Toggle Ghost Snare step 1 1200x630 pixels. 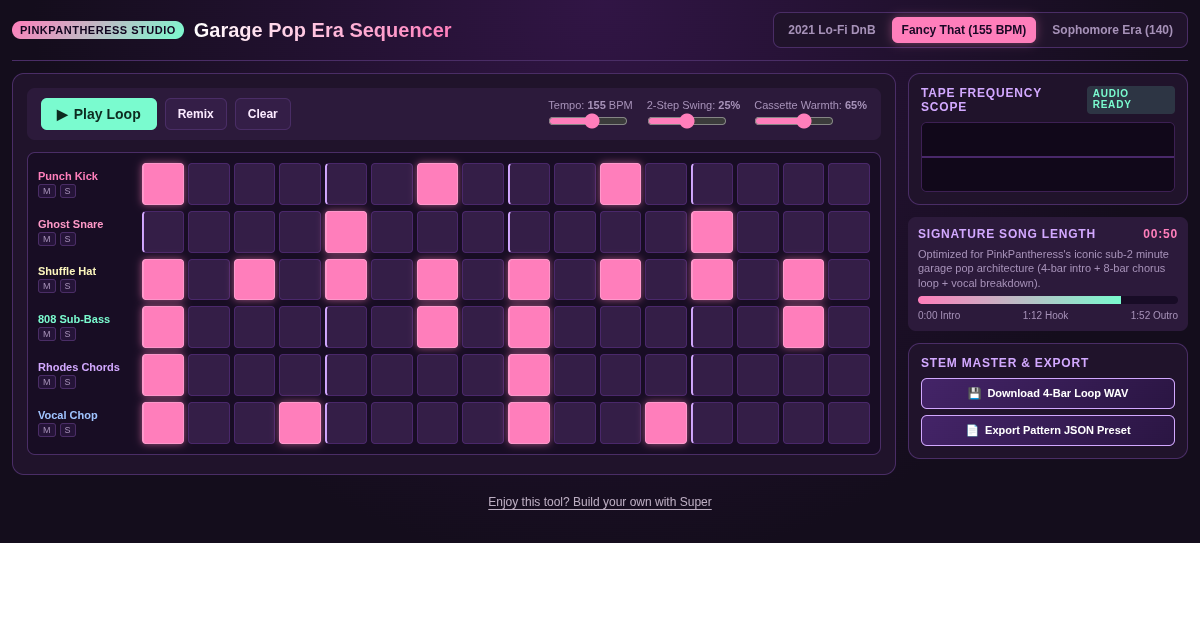click(163, 232)
